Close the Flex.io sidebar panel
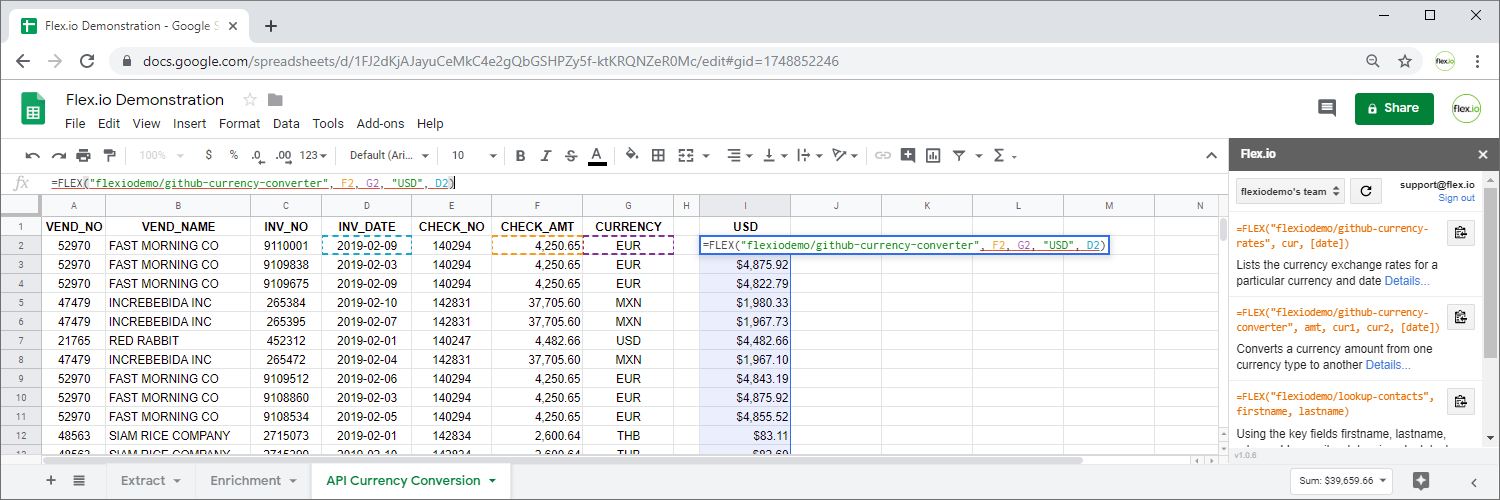 (x=1483, y=154)
